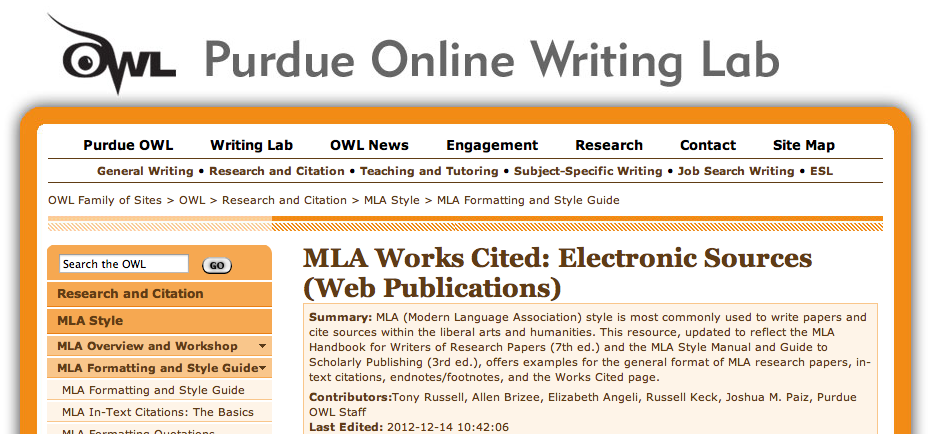The width and height of the screenshot is (932, 434).
Task: Click the MLA Works Cited page heading
Action: click(x=558, y=273)
